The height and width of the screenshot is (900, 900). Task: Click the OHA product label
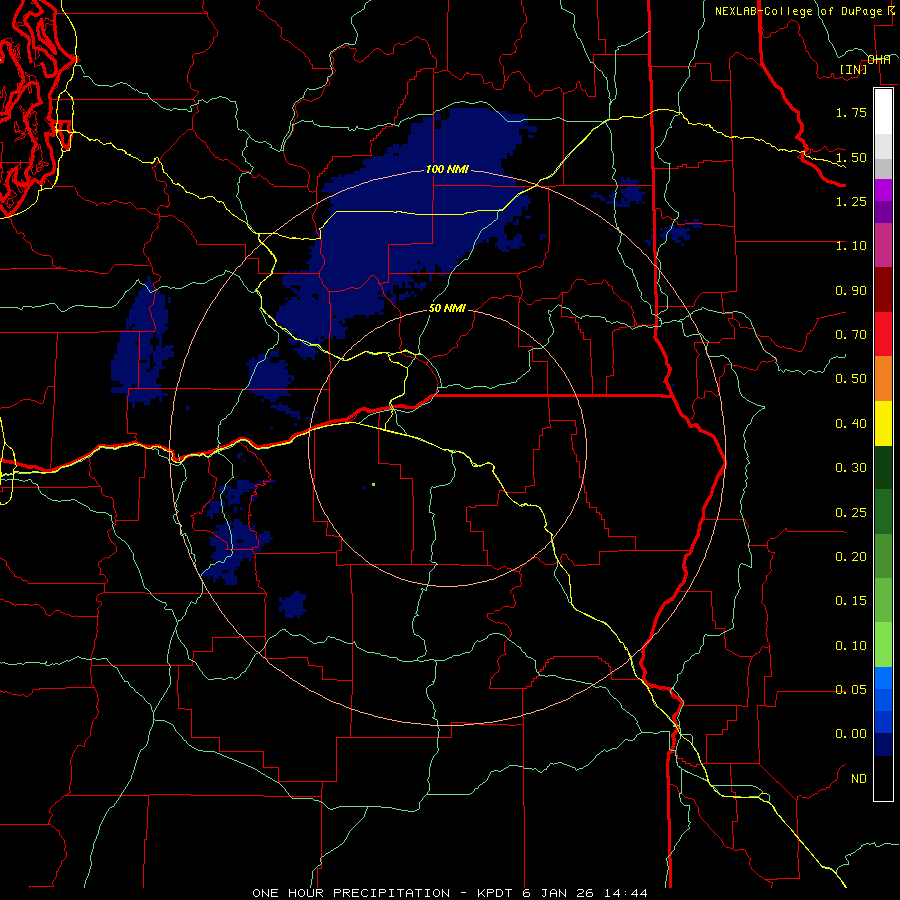879,60
